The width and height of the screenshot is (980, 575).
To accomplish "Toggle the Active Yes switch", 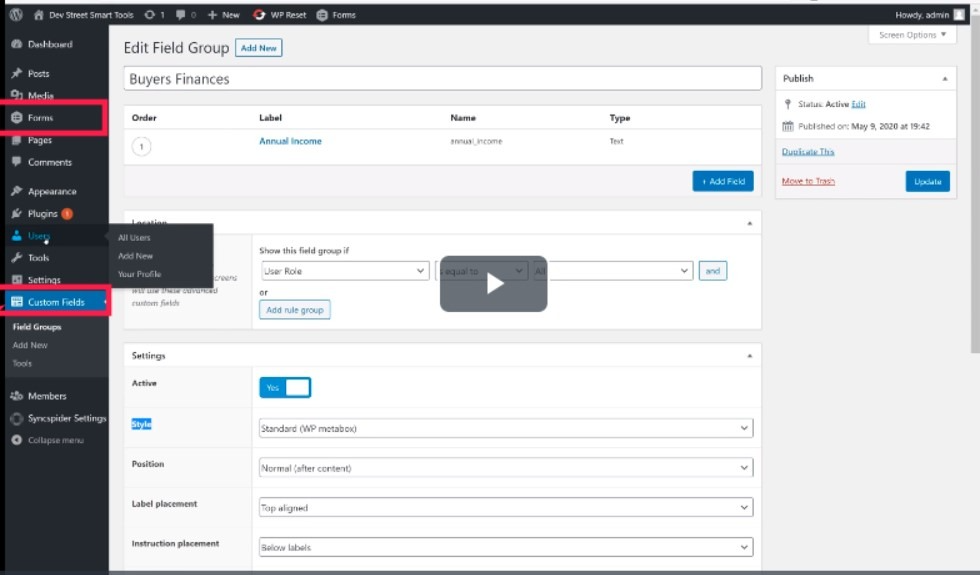I will coord(285,388).
